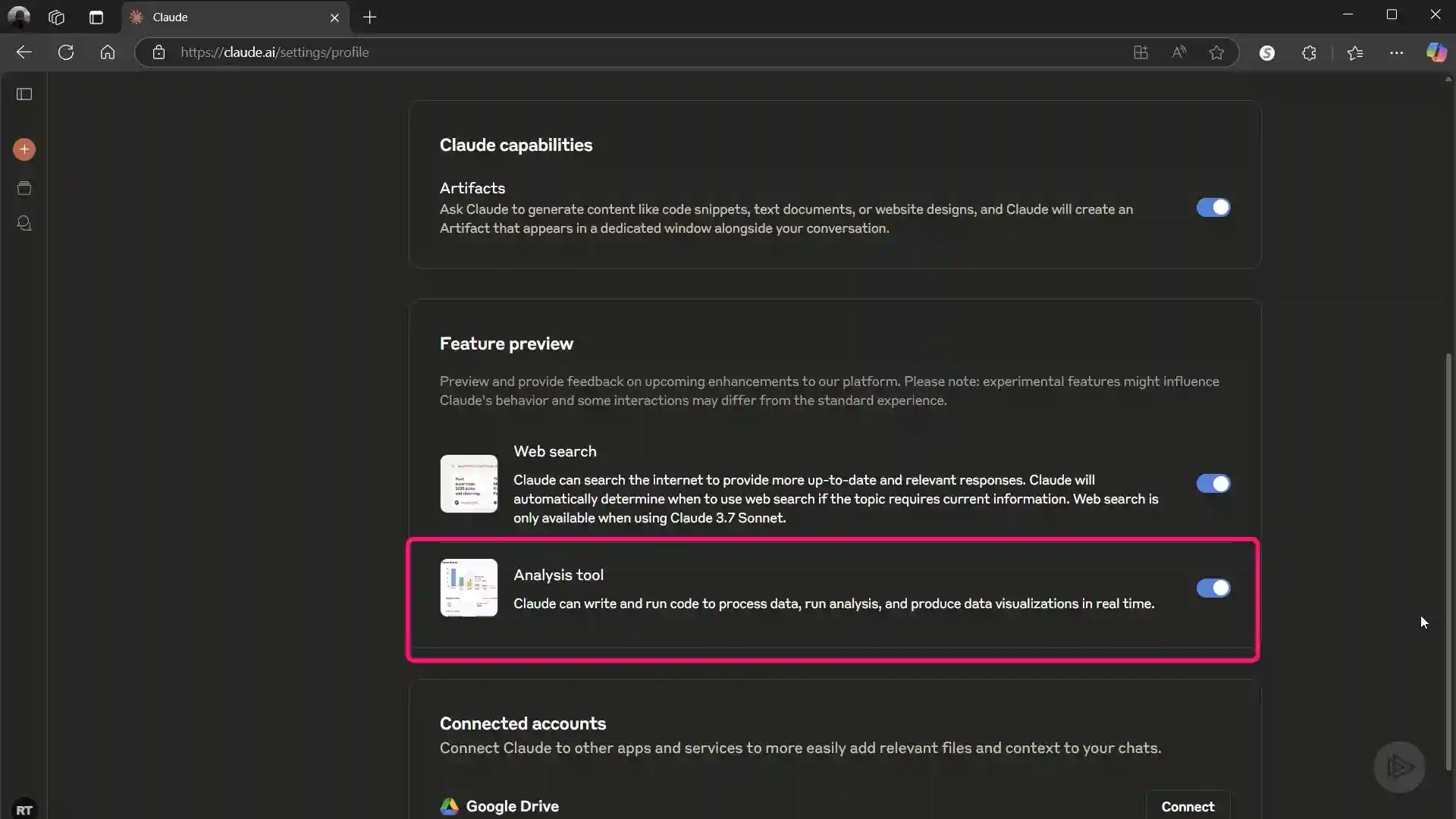The height and width of the screenshot is (819, 1456).
Task: Disable the Artifacts toggle
Action: (x=1213, y=208)
